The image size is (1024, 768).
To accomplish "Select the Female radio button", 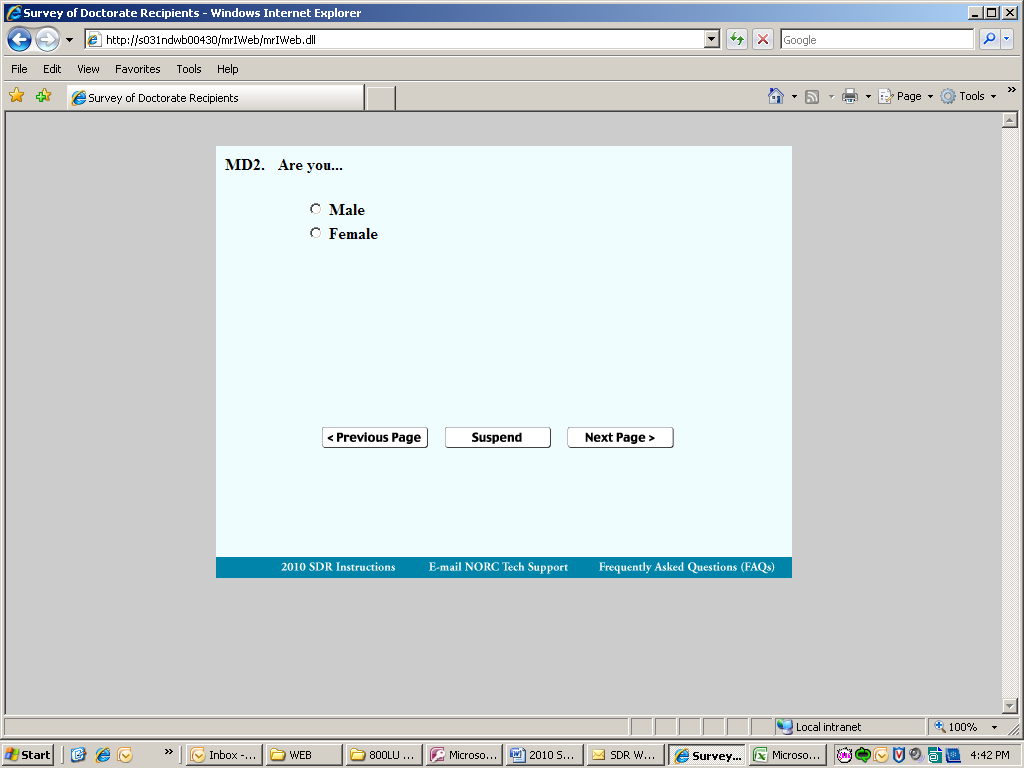I will click(315, 233).
